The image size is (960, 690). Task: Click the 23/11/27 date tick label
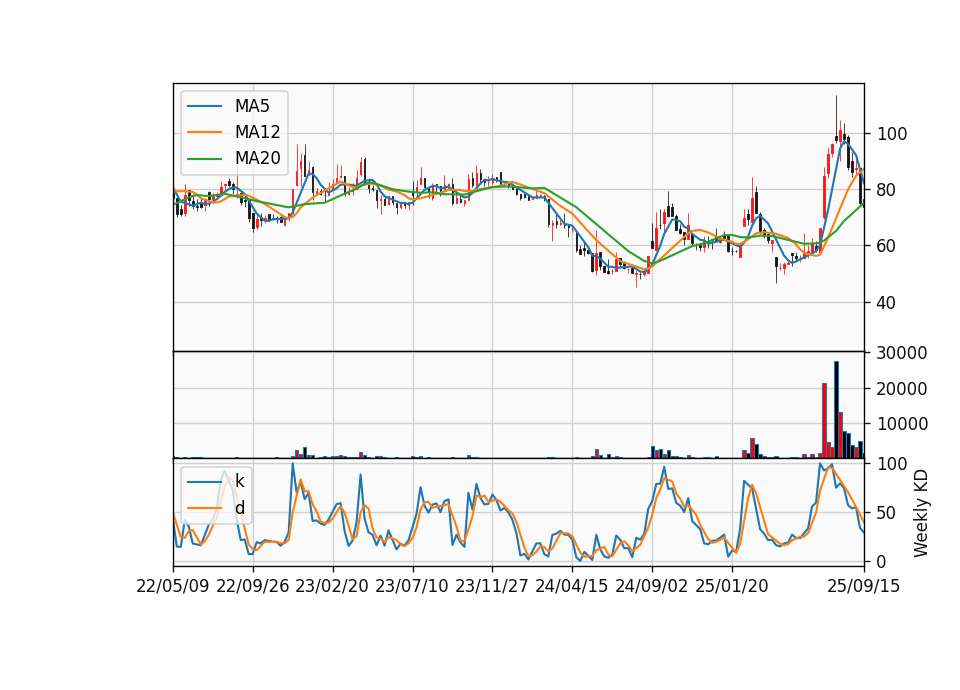click(492, 586)
